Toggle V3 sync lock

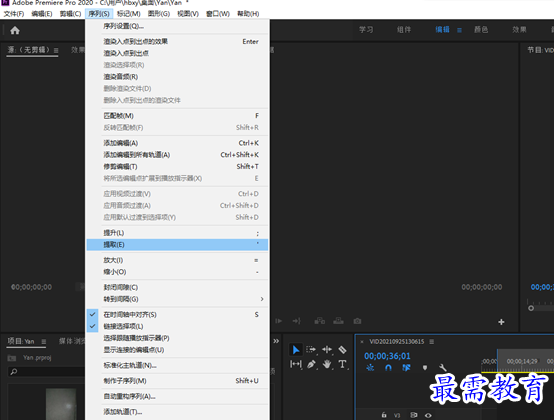(x=413, y=415)
